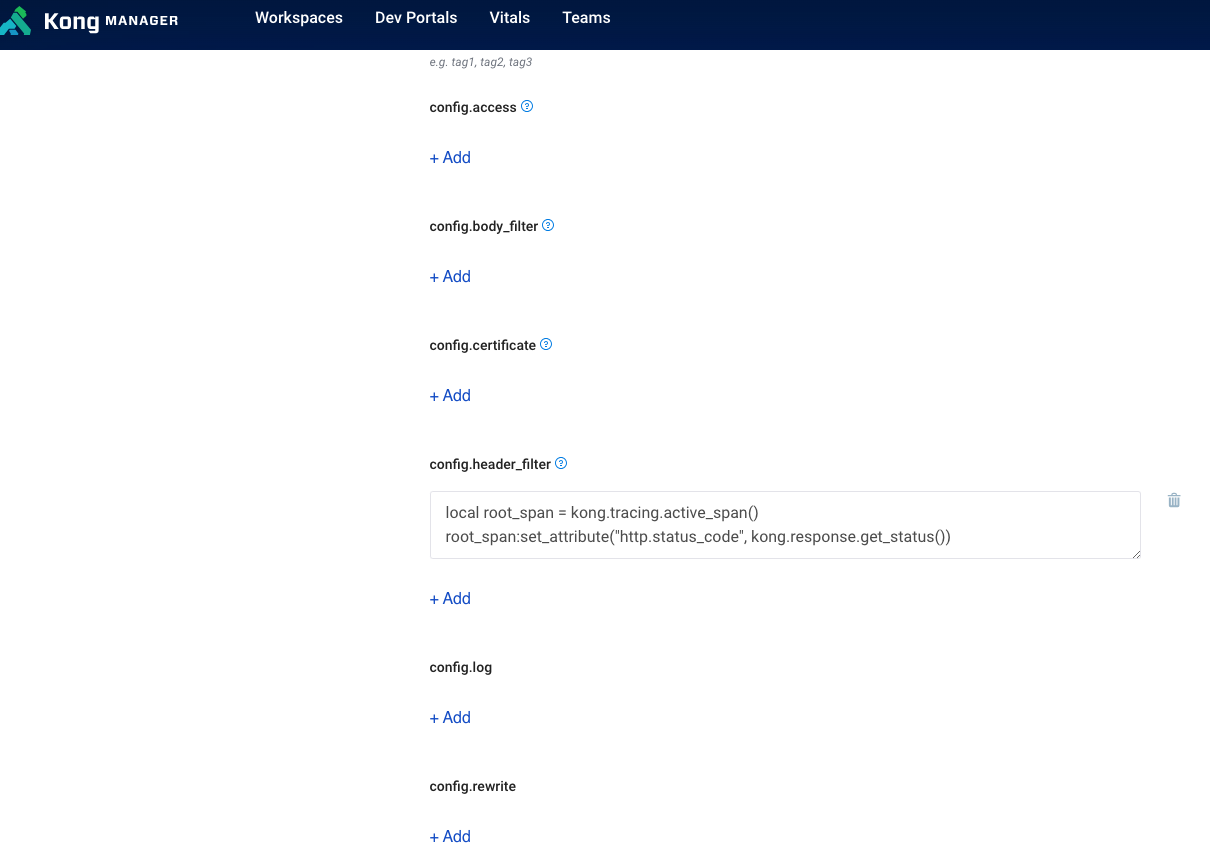
Task: Open the help tooltip for config.header_filter
Action: pos(561,463)
